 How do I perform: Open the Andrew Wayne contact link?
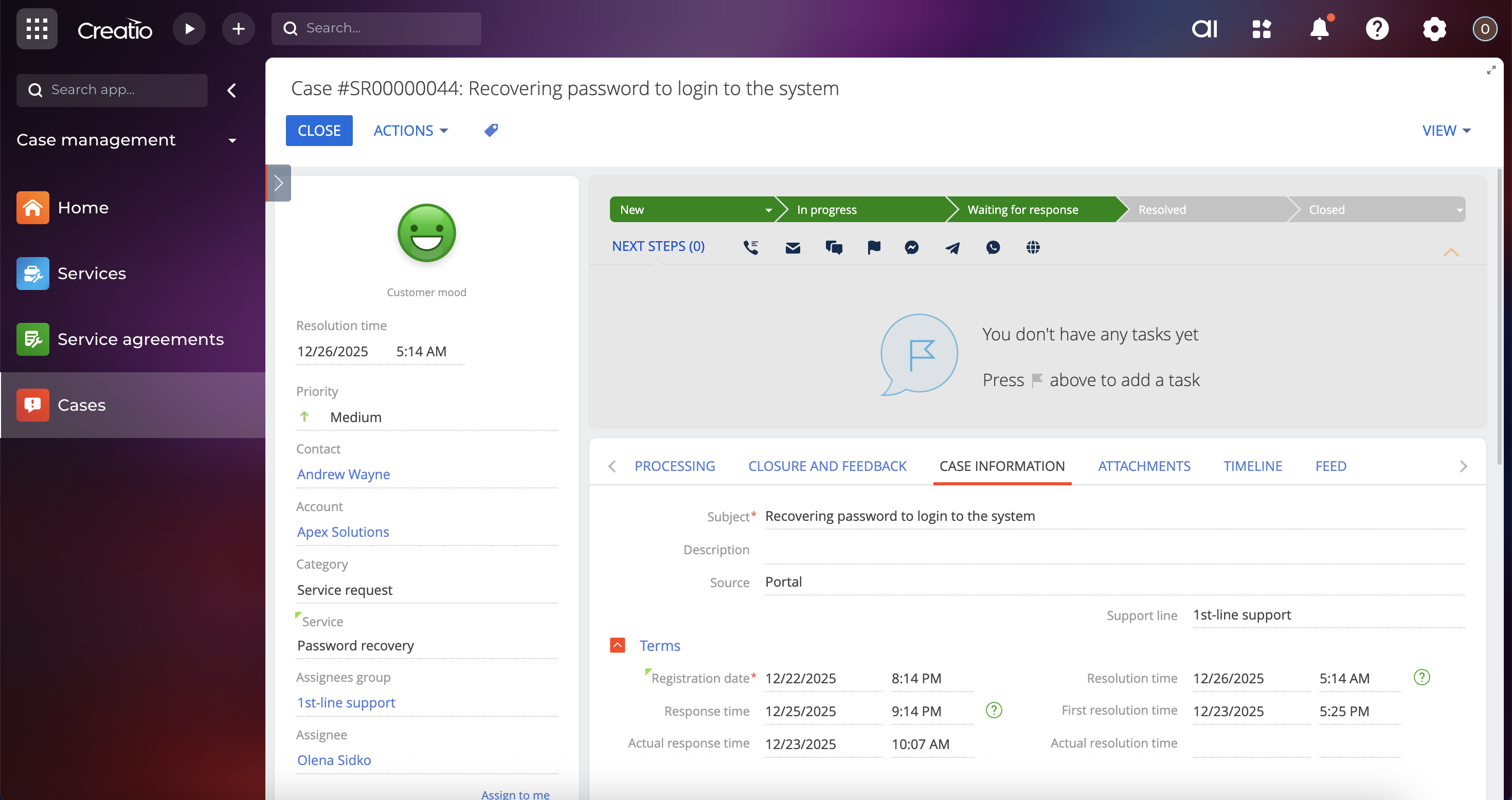(x=344, y=474)
